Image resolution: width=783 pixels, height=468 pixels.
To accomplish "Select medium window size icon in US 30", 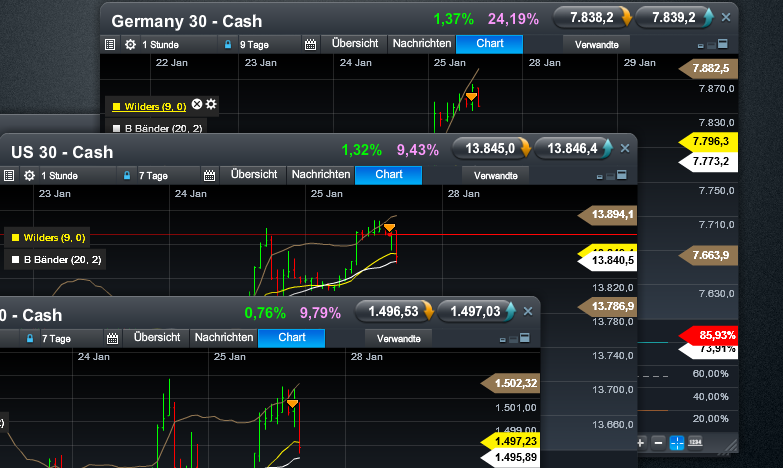I will [610, 176].
